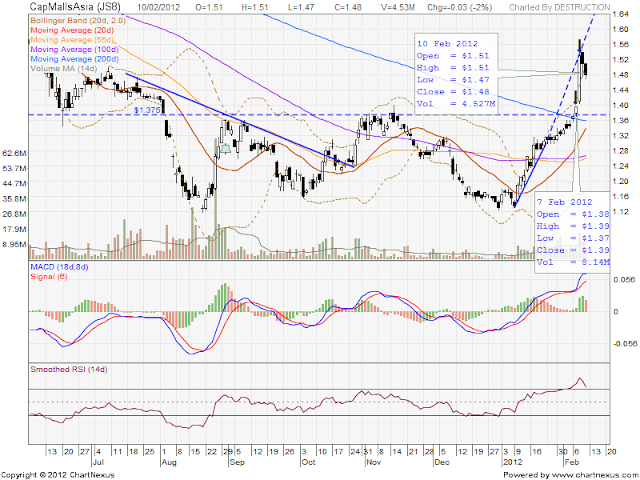Click the Copyright © 2012 ChartNexus footer text
The image size is (640, 480).
[58, 475]
